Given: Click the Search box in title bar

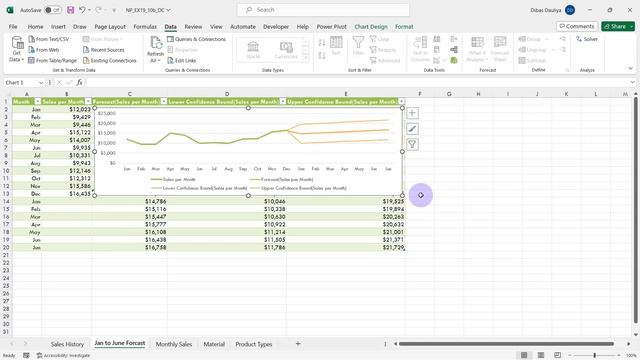Looking at the screenshot, I should point(323,10).
